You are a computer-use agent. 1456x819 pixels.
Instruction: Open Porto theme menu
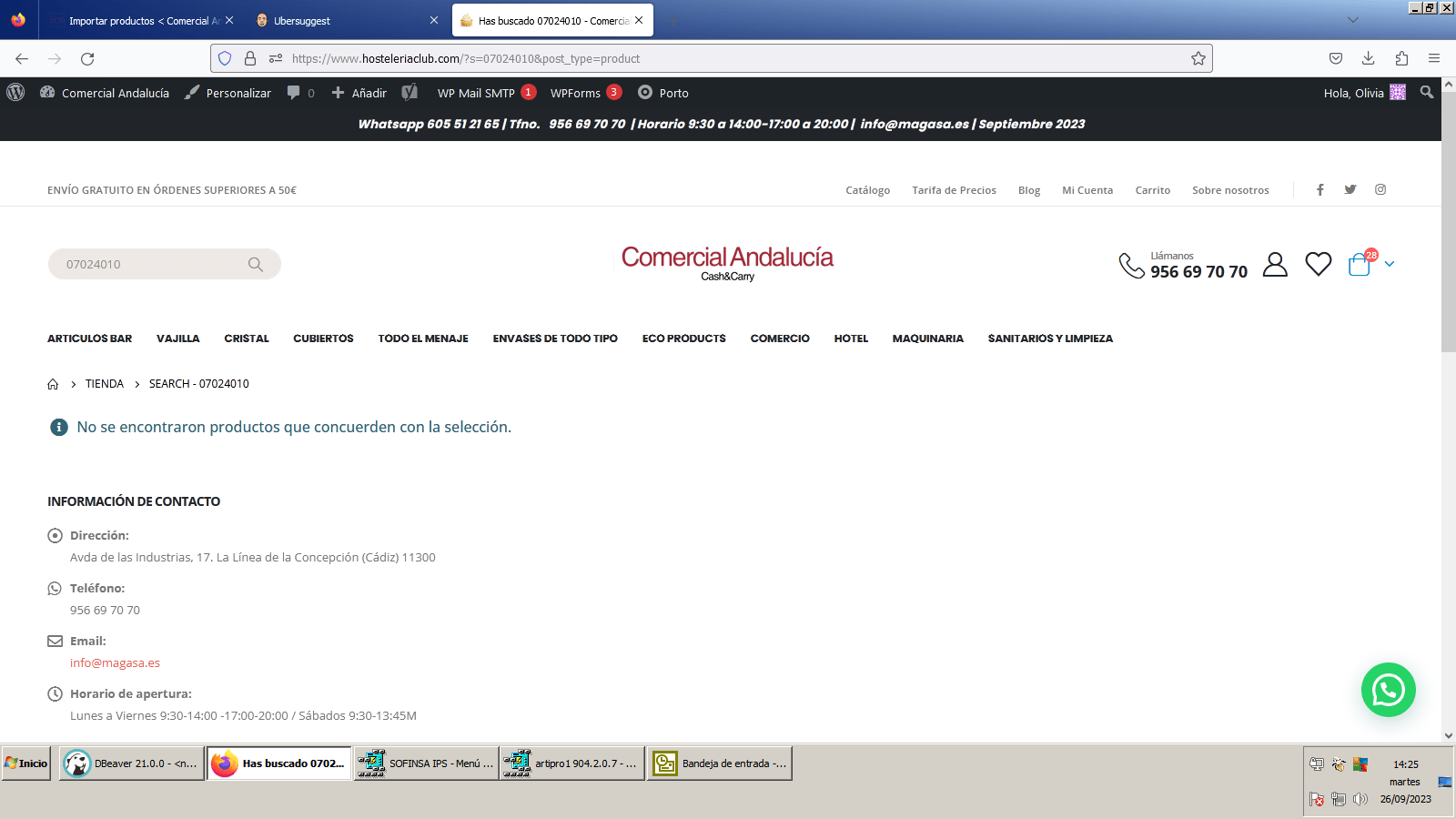663,93
